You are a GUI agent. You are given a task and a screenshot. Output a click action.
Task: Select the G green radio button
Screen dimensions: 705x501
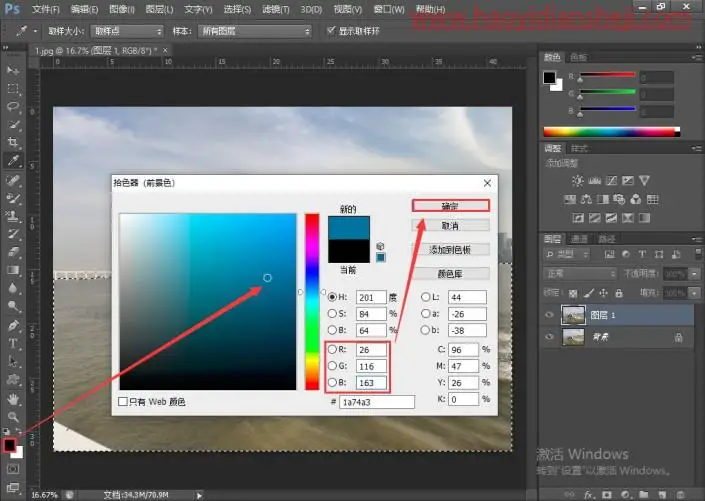coord(332,366)
